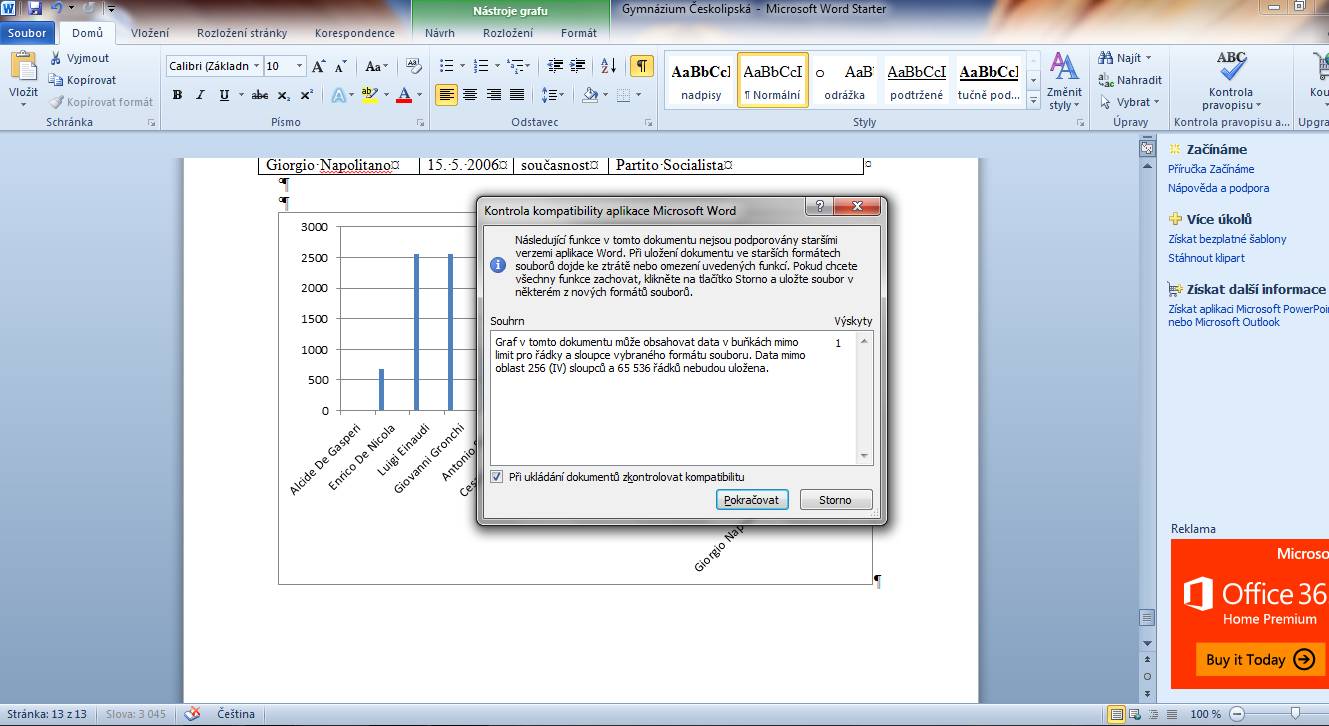Screen dimensions: 1329x726
Task: Center the paragraph text
Action: point(470,95)
